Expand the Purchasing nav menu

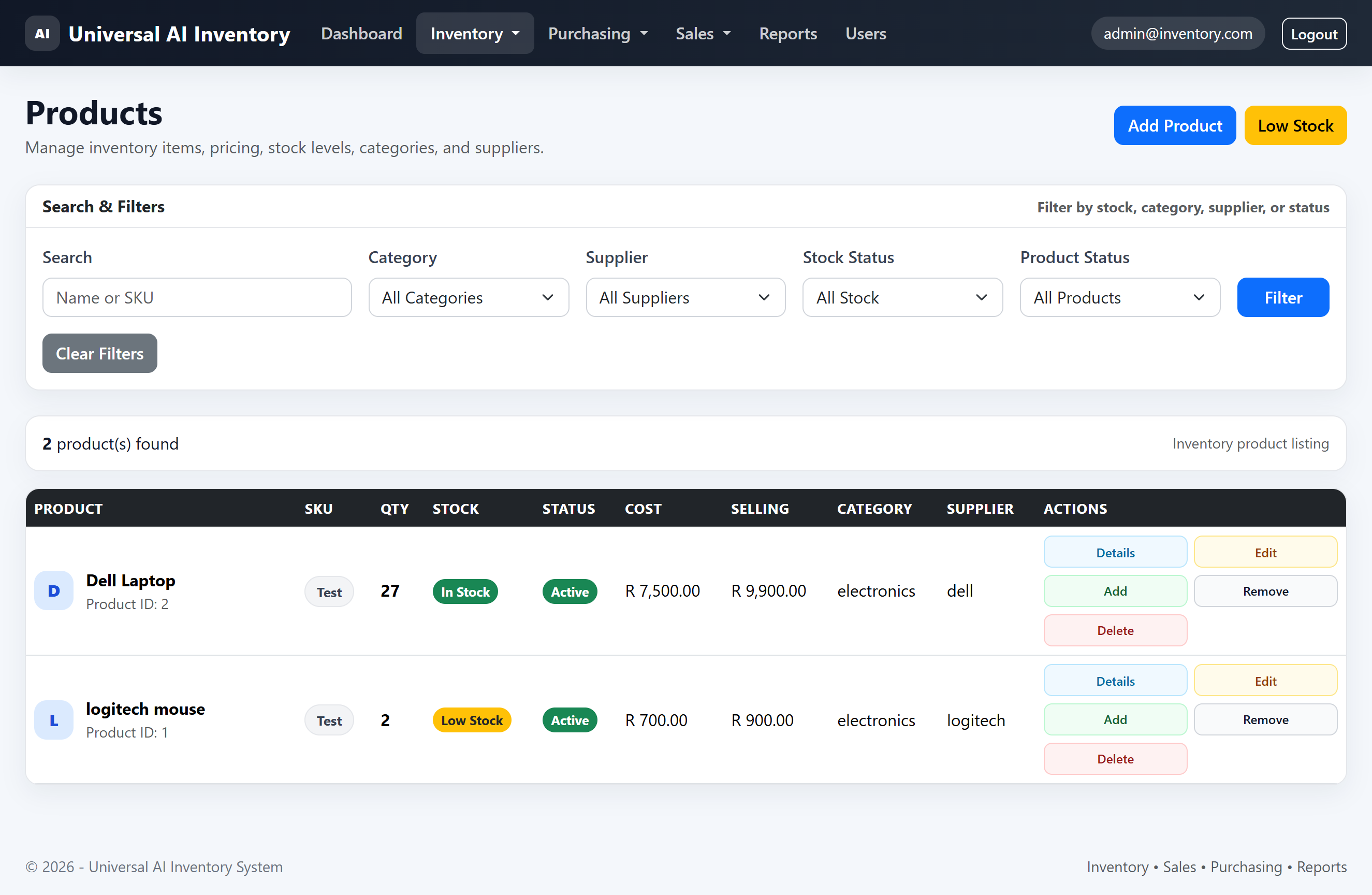pos(598,34)
